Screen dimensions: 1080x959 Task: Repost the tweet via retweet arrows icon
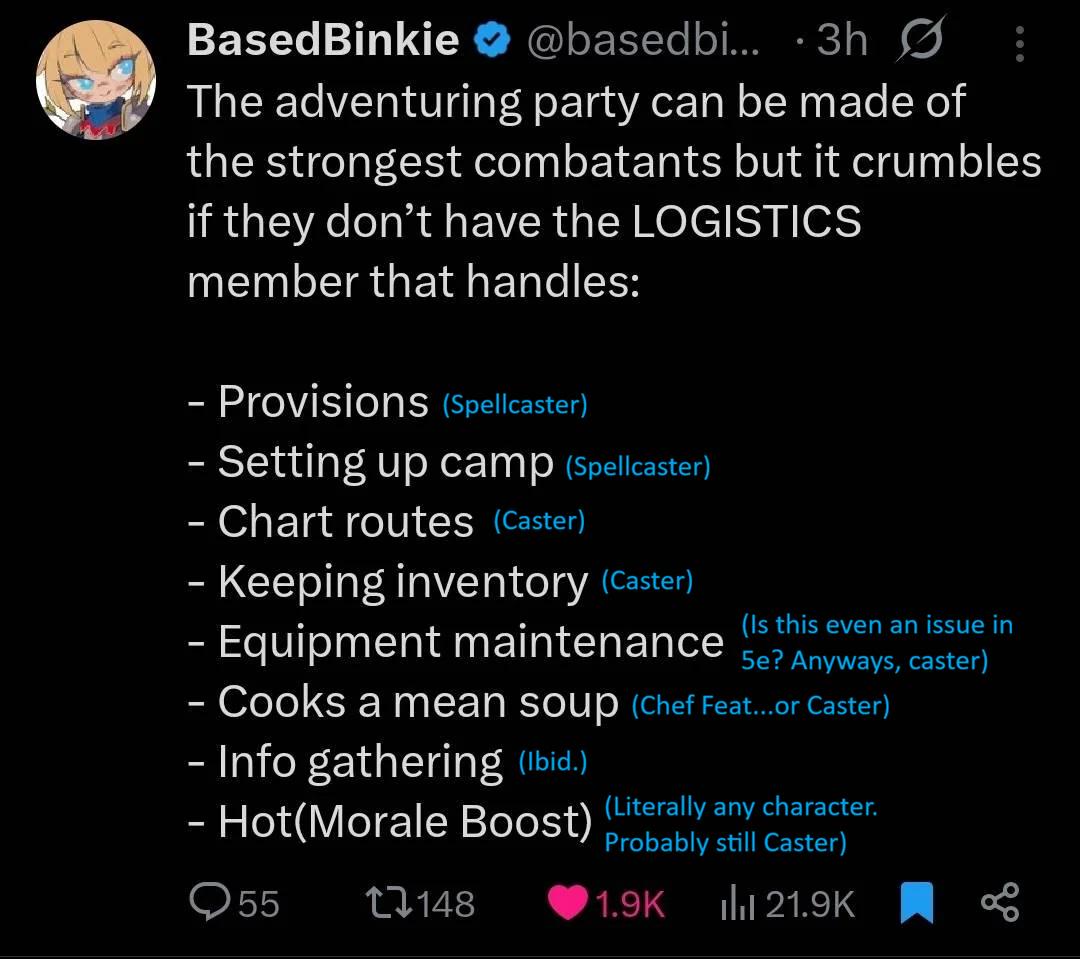coord(390,903)
